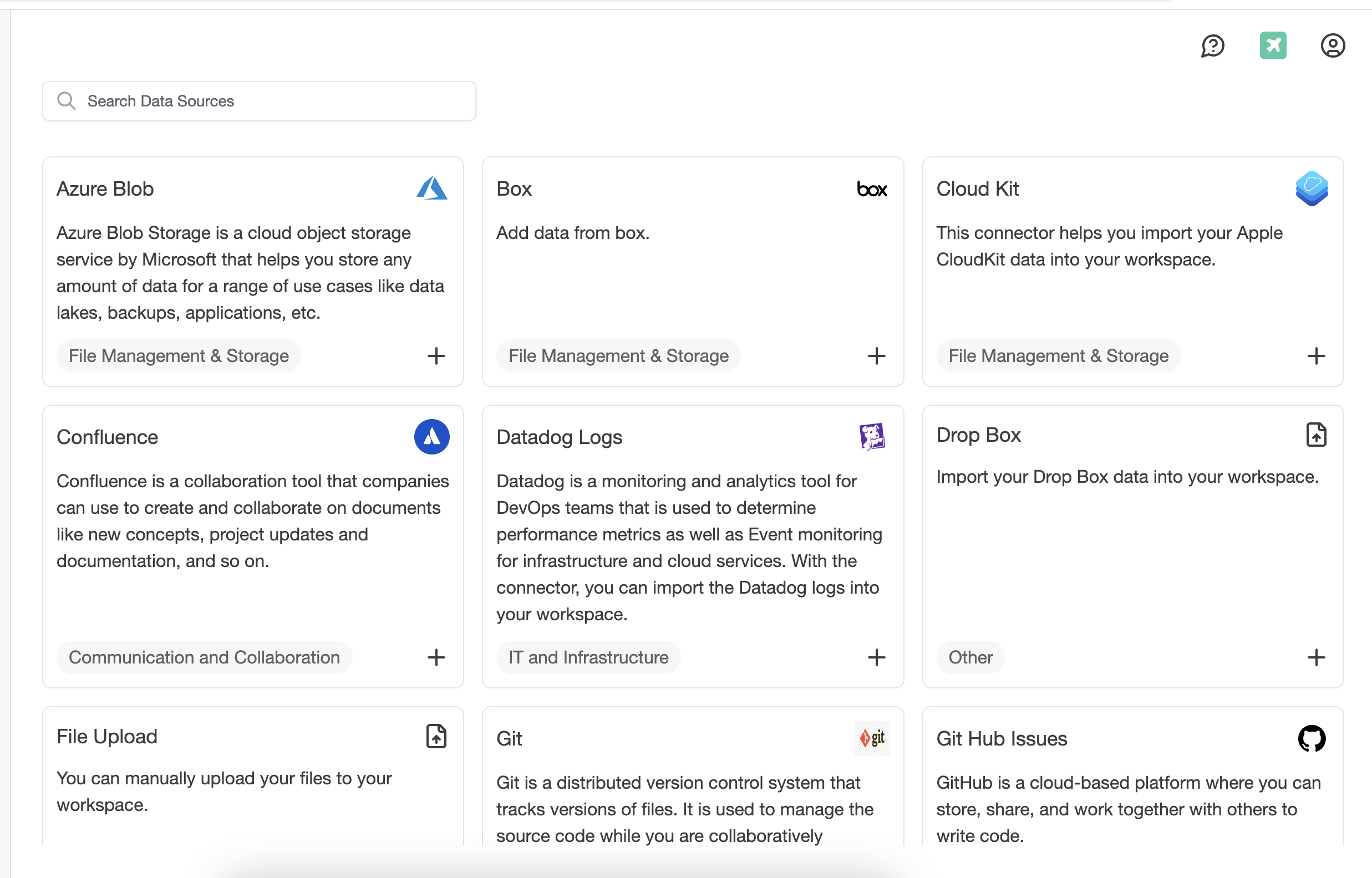Image resolution: width=1372 pixels, height=878 pixels.
Task: Click the File Upload file icon
Action: (436, 736)
